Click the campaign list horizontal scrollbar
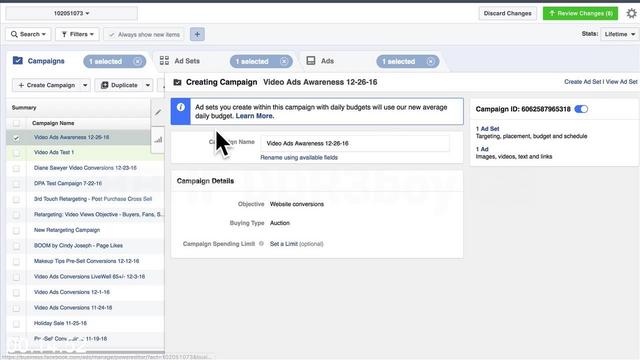 point(86,352)
